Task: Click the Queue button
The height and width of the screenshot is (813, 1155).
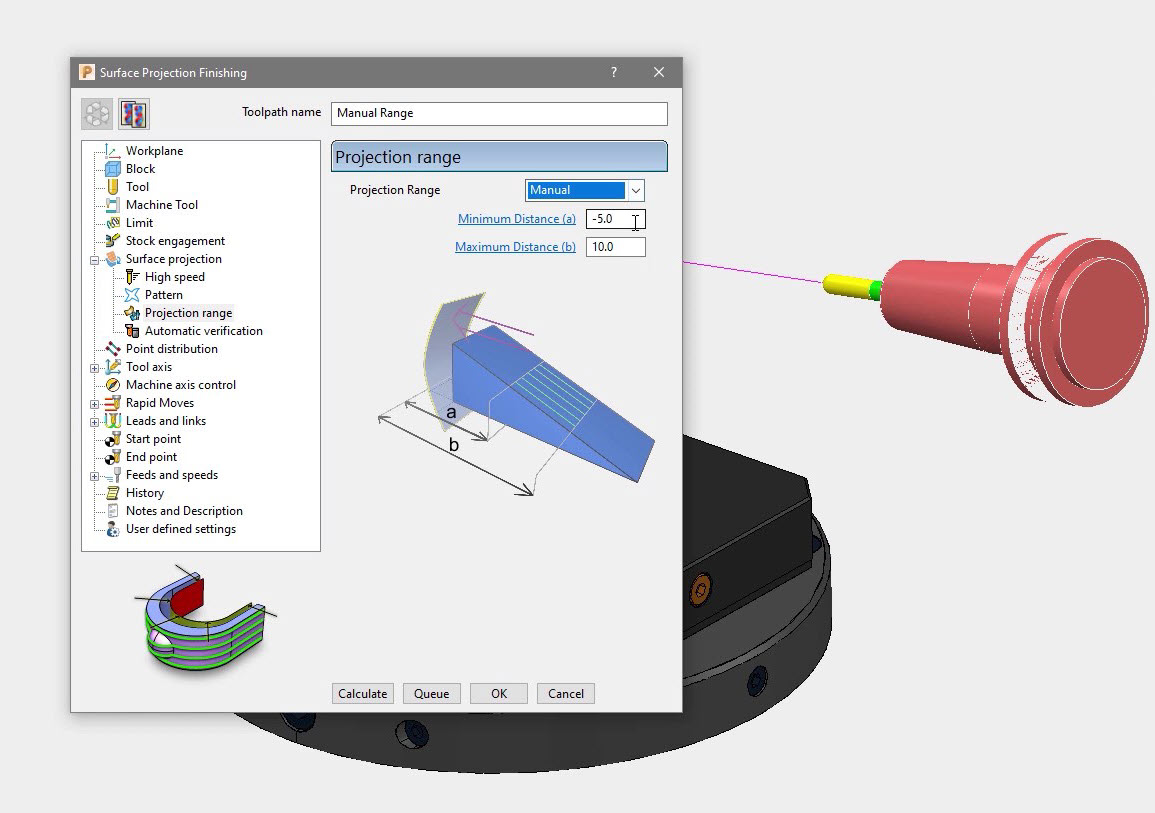Action: coord(431,693)
